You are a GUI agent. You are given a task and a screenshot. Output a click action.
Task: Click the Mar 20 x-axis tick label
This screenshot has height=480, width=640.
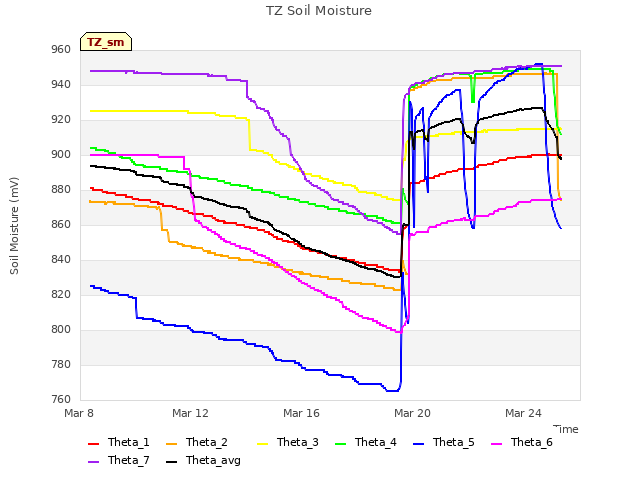tap(412, 413)
